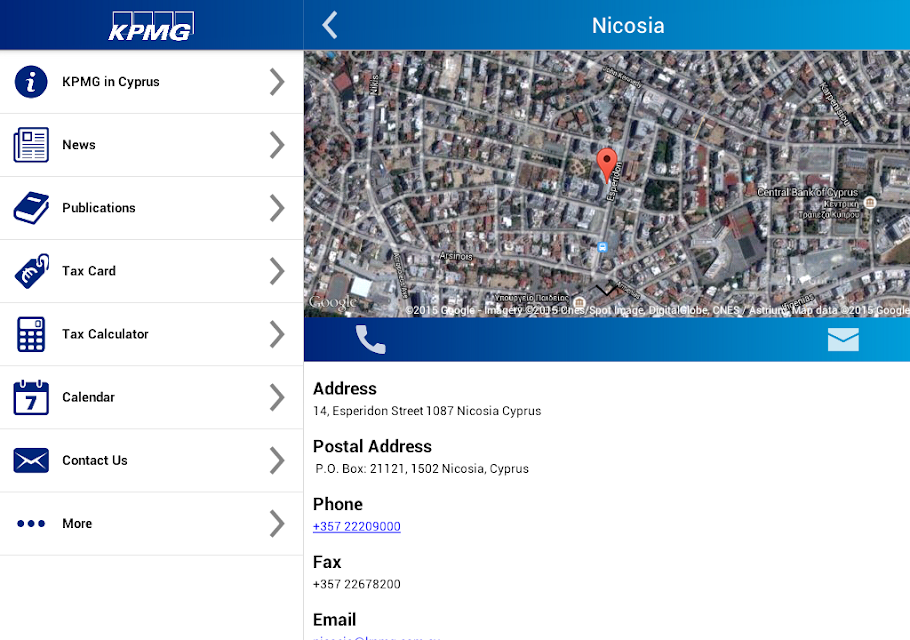Tap the Arsinois street label on map

(456, 256)
